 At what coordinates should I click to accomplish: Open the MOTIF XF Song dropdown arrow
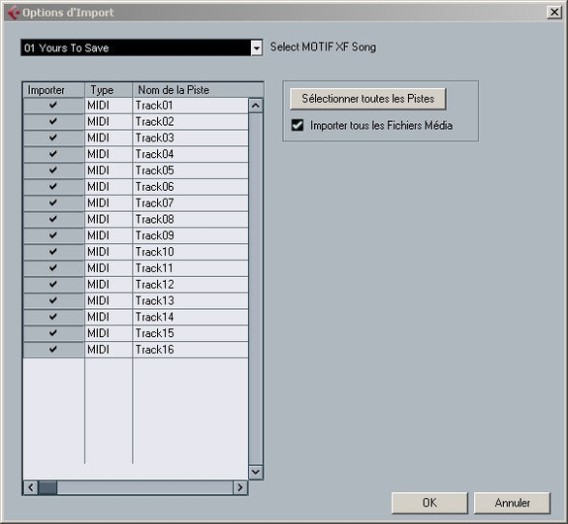(256, 48)
